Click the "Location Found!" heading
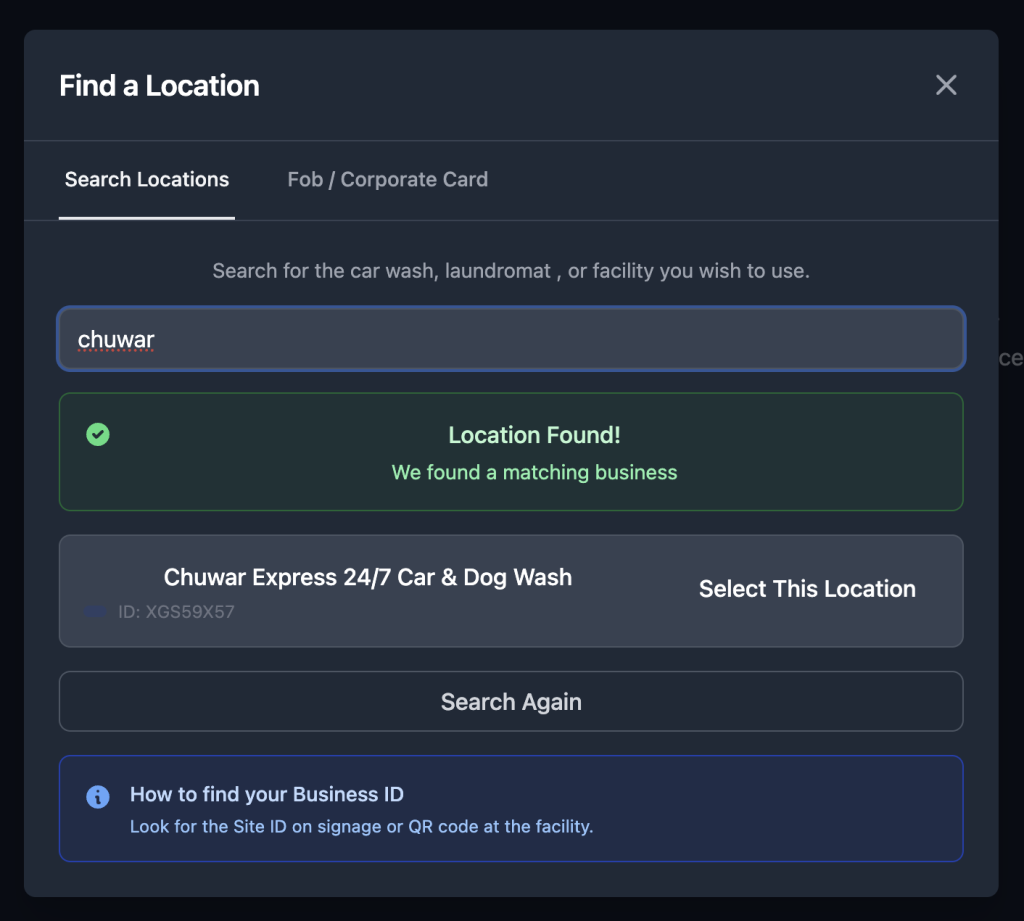 [x=534, y=435]
